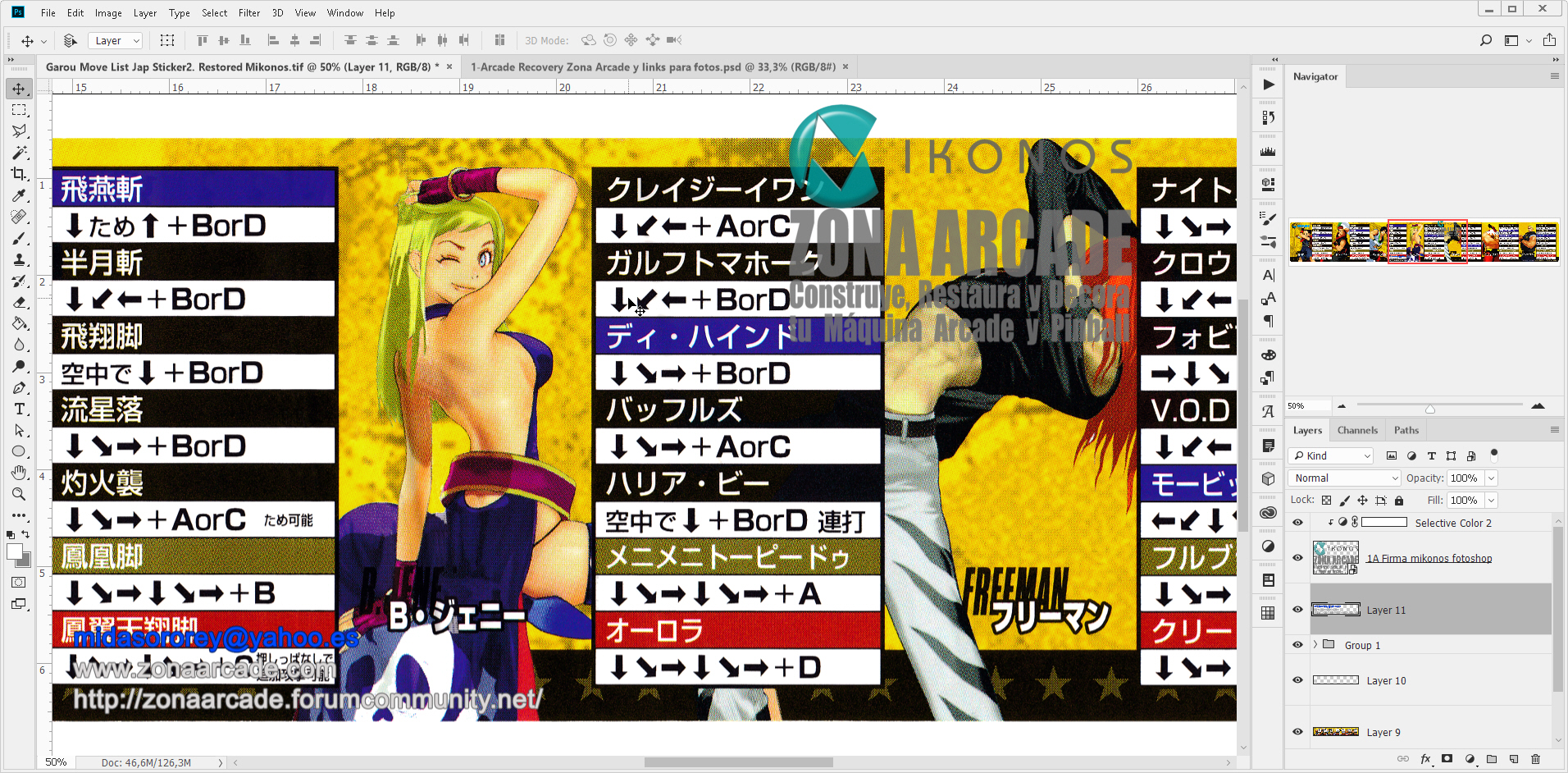Open the Paragraph panel icon

tap(1268, 321)
